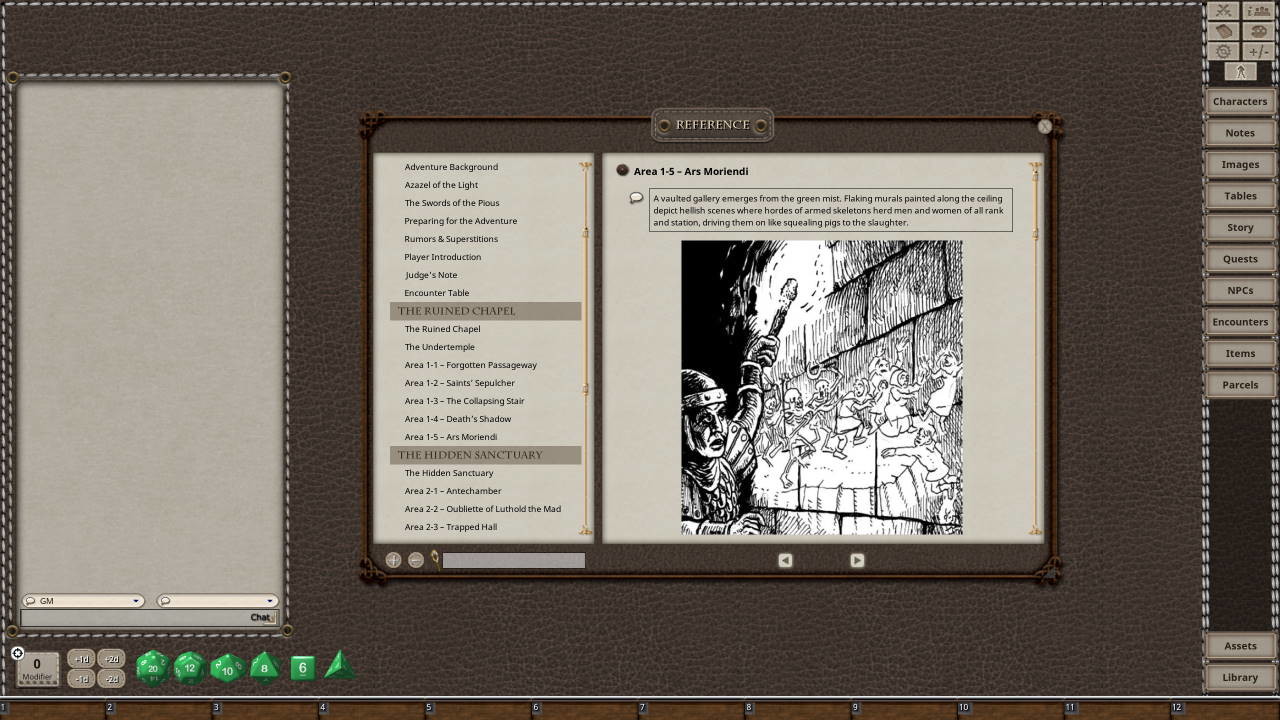The image size is (1280, 720).
Task: Switch to the Images sidebar tab
Action: (x=1239, y=164)
